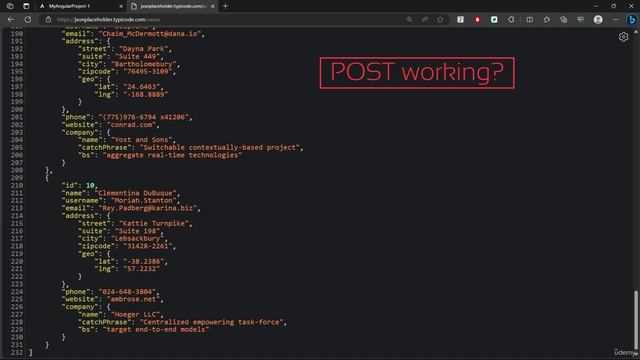This screenshot has width=640, height=360.
Task: Click the bs value "aggregate real-time technologies"
Action: (x=172, y=155)
